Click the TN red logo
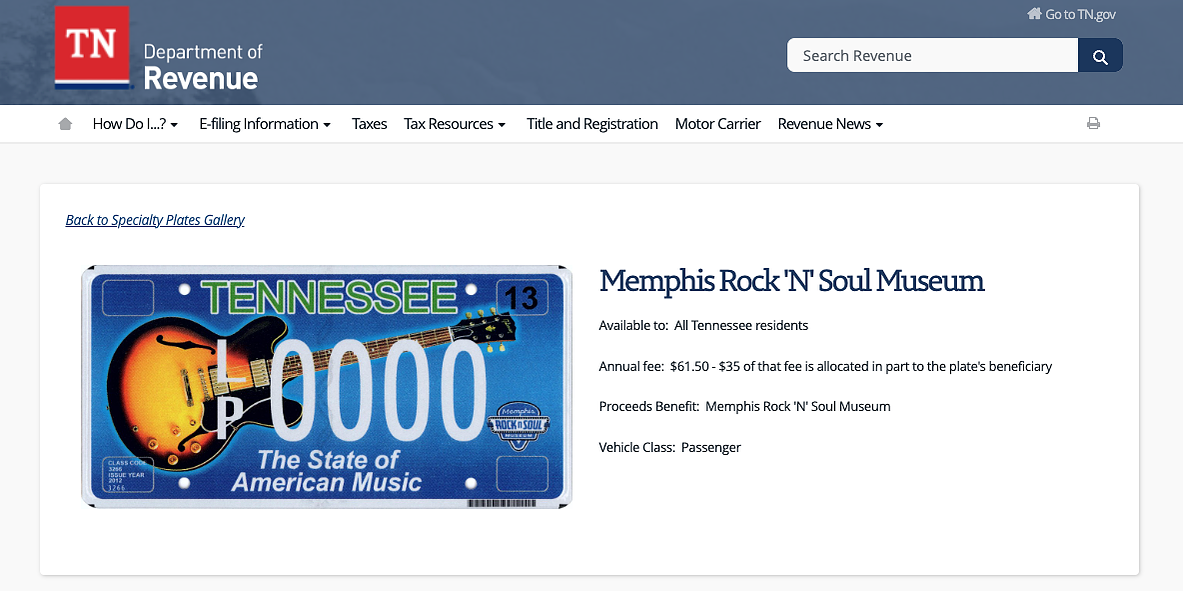Screen dimensions: 1183x591 [x=92, y=48]
